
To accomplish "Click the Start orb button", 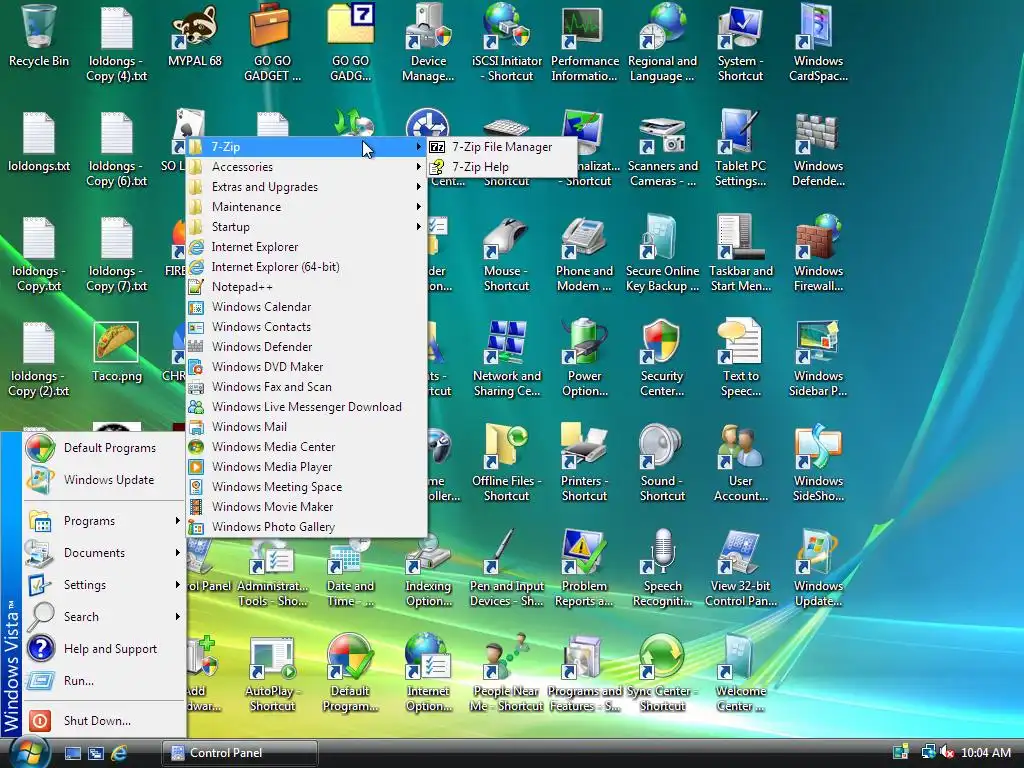I will pyautogui.click(x=29, y=752).
